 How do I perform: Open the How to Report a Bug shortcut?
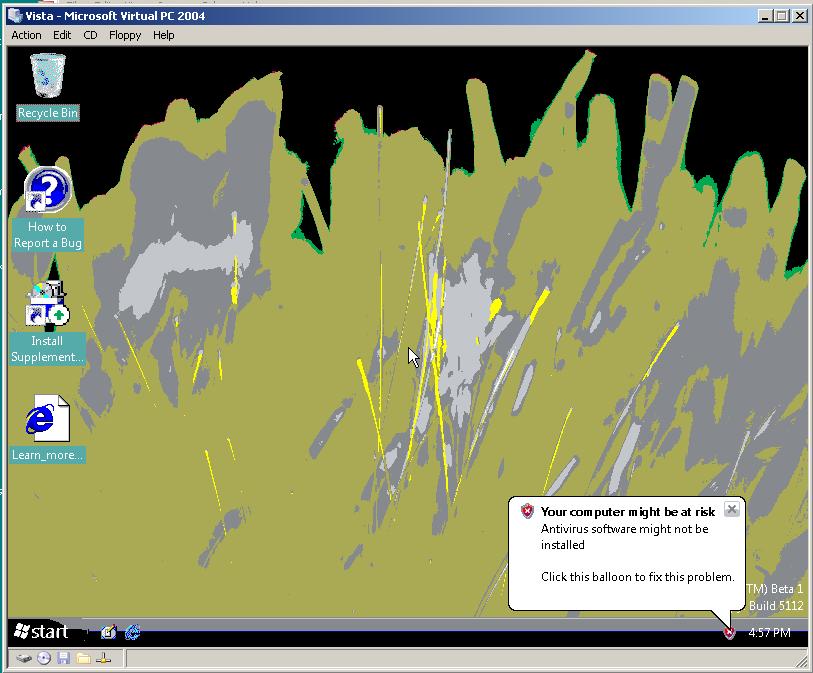[x=48, y=190]
